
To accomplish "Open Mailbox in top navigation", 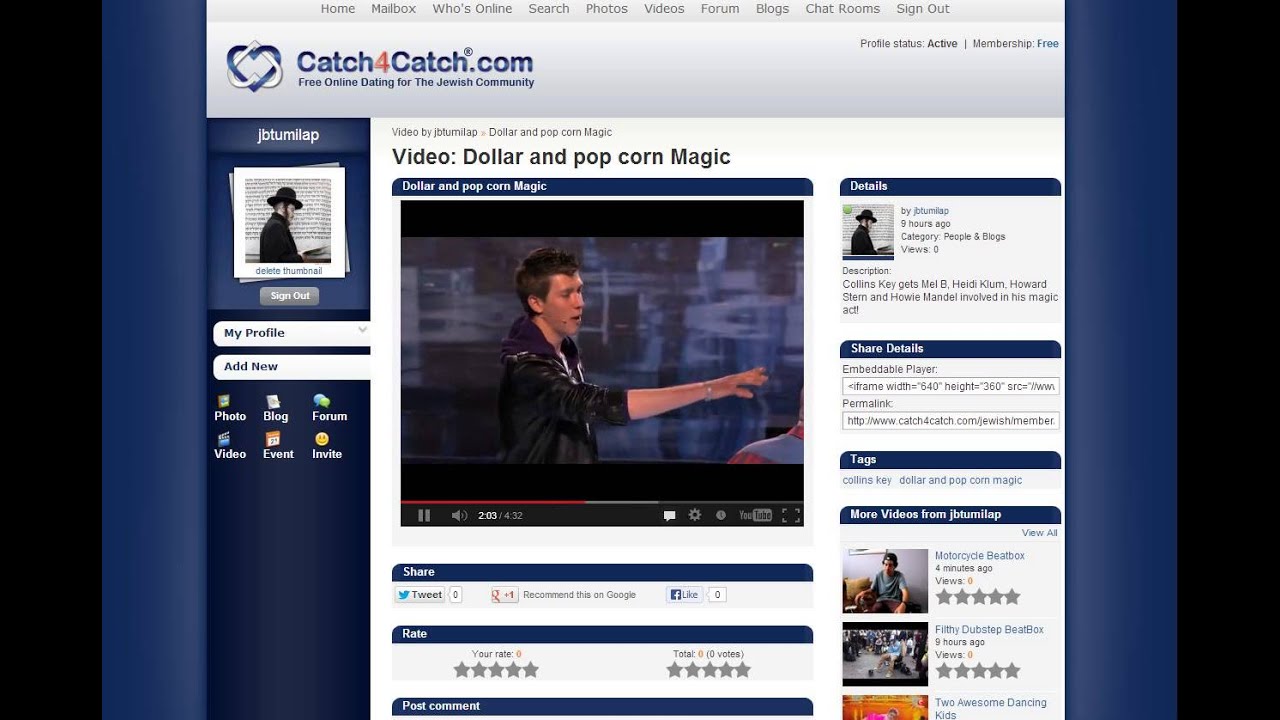I will click(393, 9).
